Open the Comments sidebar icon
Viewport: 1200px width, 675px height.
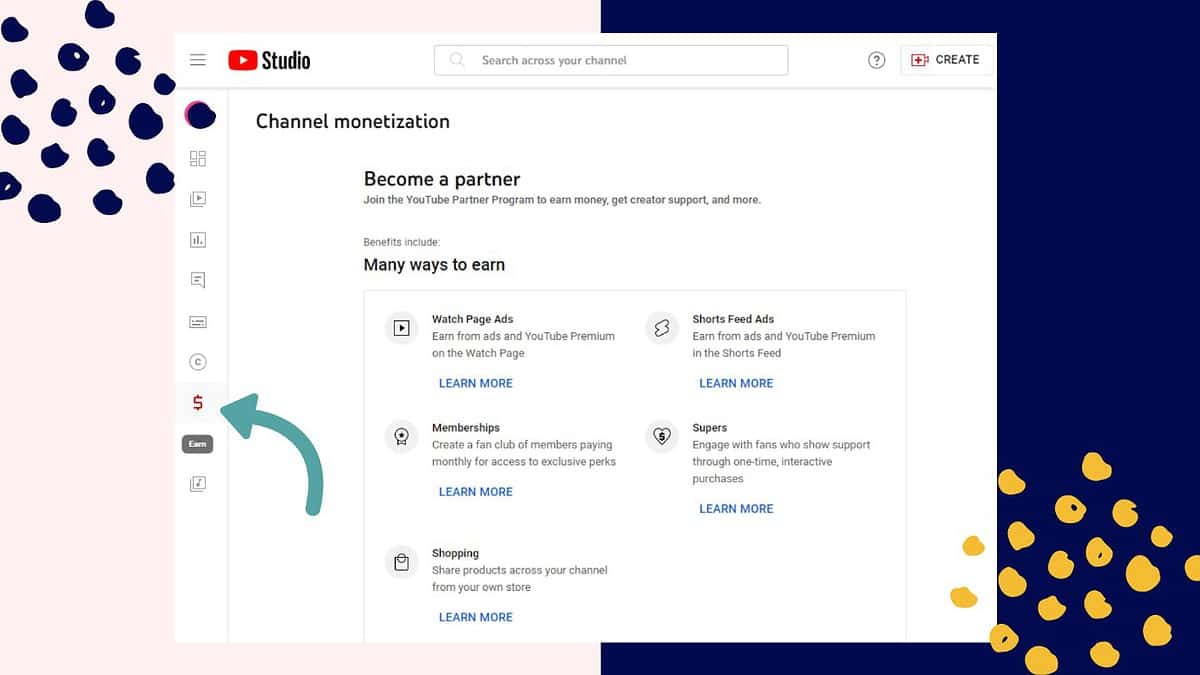[198, 281]
